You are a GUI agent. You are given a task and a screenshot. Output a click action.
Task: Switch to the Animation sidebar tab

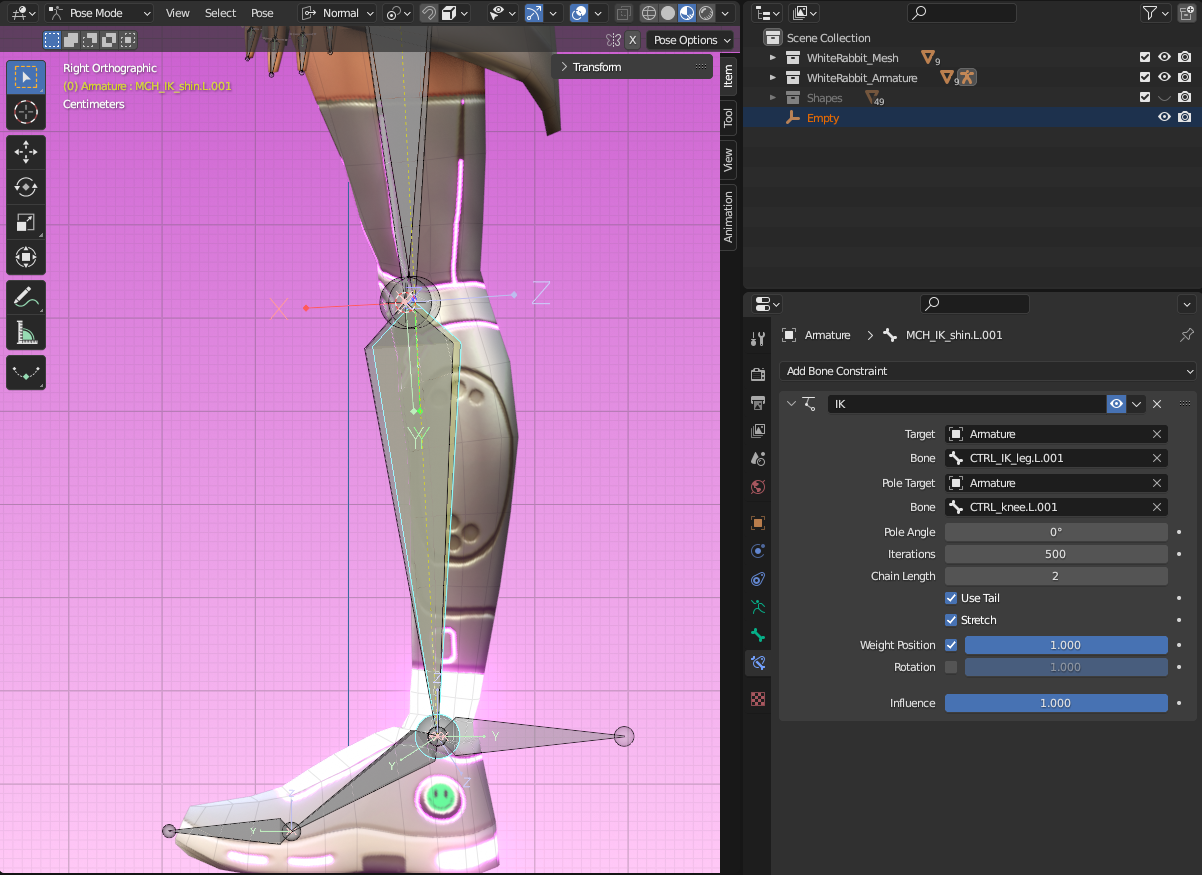[x=728, y=218]
